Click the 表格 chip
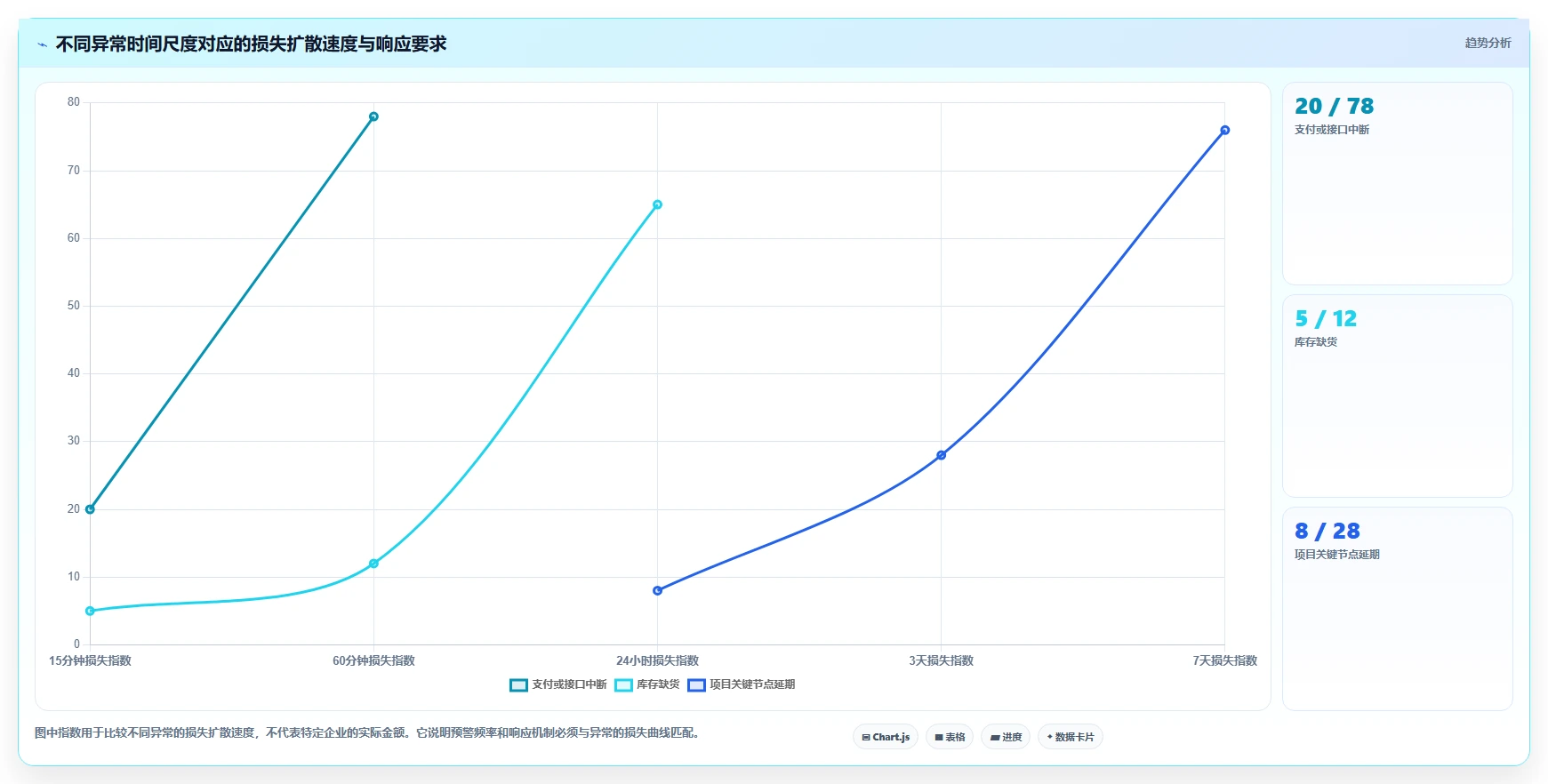 (x=950, y=737)
